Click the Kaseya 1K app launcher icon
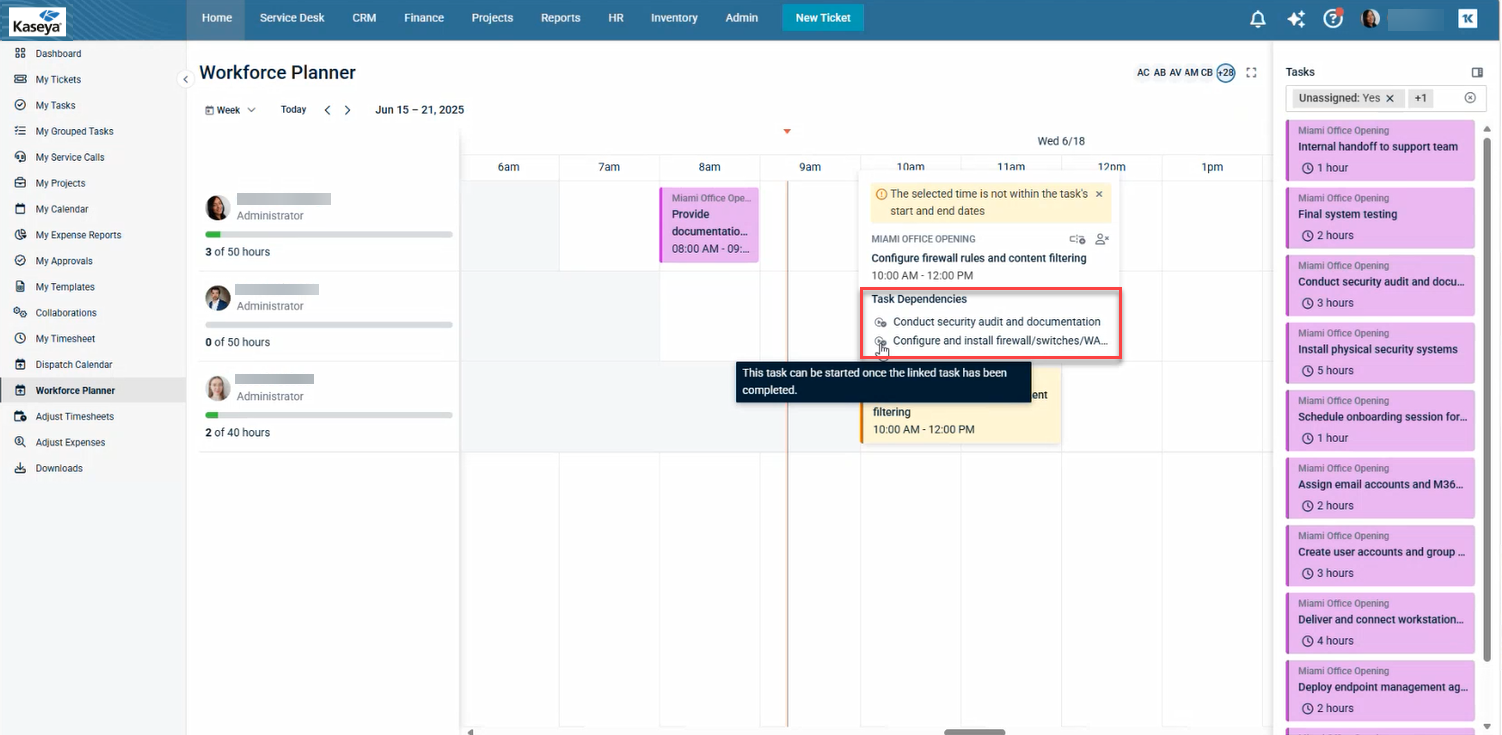Screen dimensions: 1502x735 coord(1467,19)
